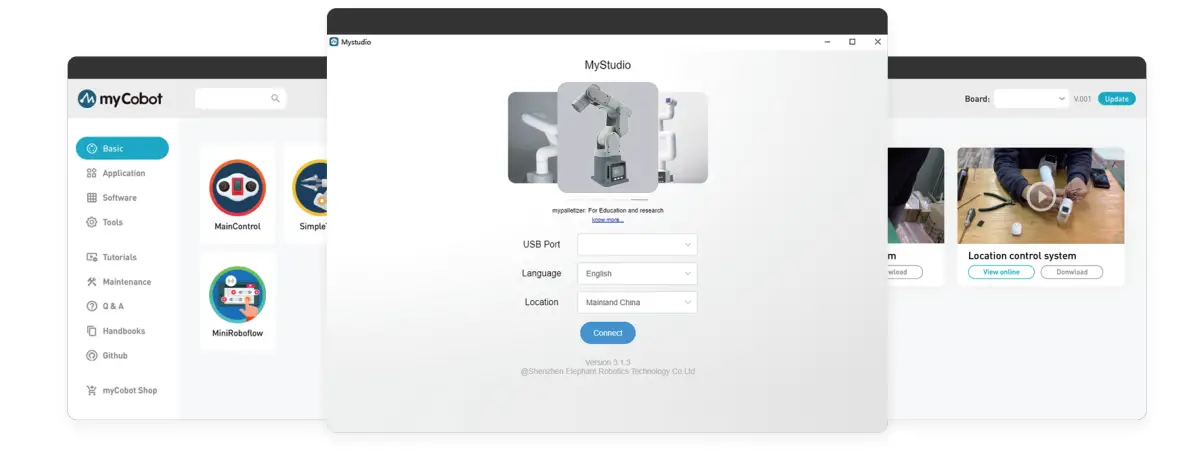Click MainControl label text
The image size is (1192, 452).
tap(237, 226)
